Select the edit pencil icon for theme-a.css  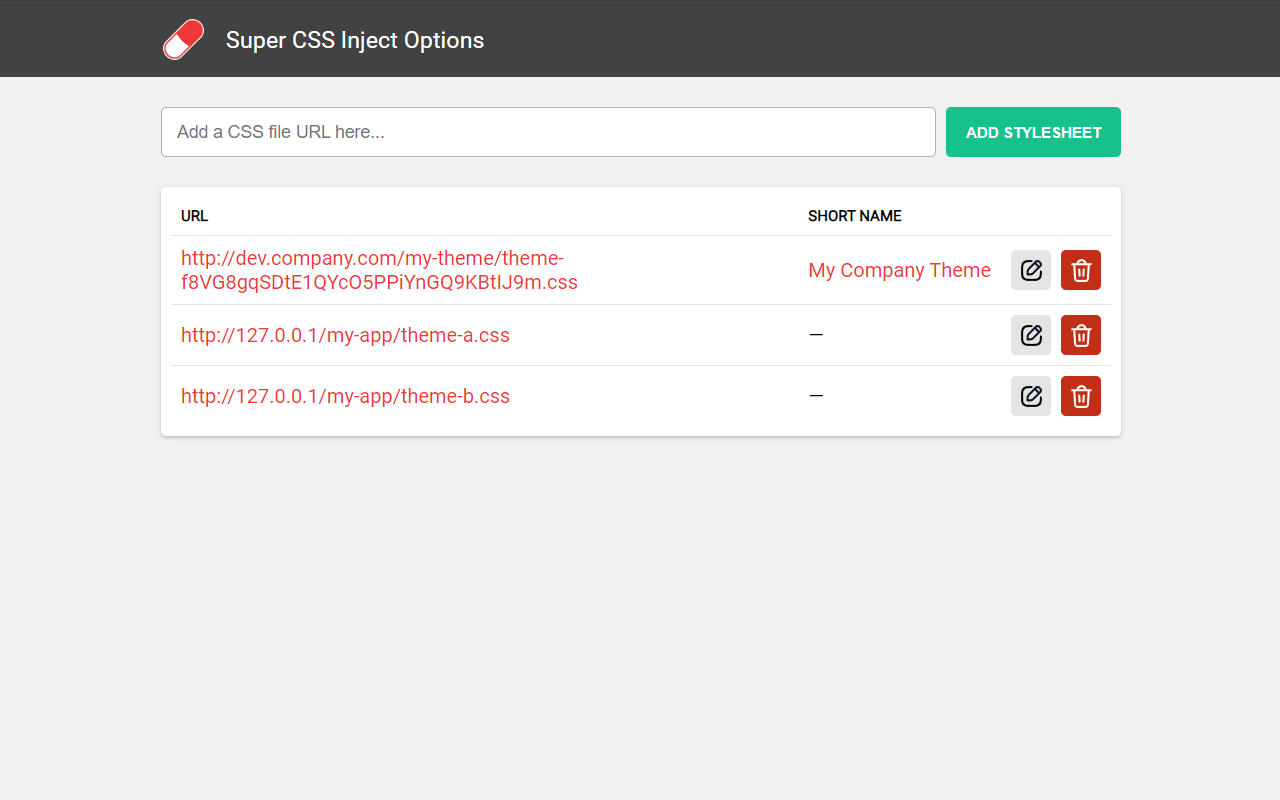(x=1031, y=335)
